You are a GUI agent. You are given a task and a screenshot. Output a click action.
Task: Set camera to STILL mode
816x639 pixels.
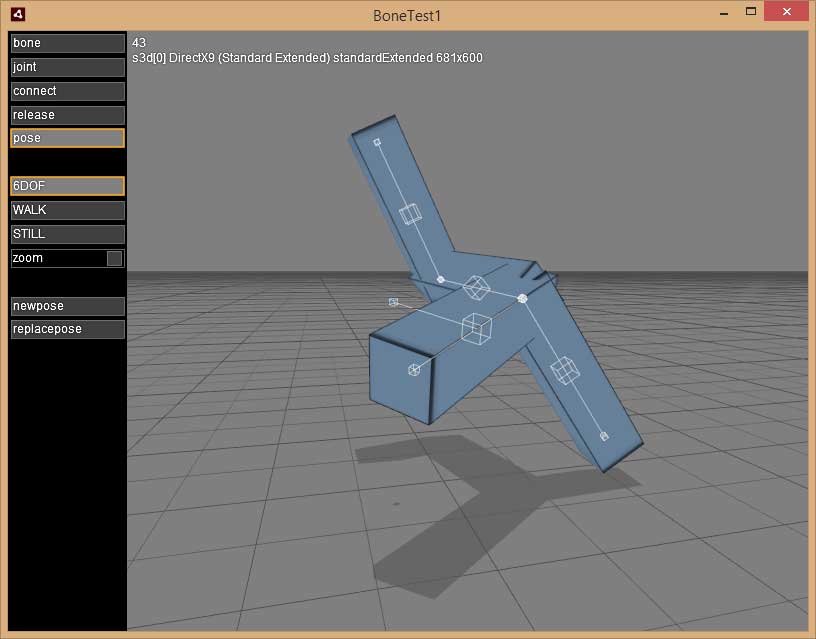67,234
